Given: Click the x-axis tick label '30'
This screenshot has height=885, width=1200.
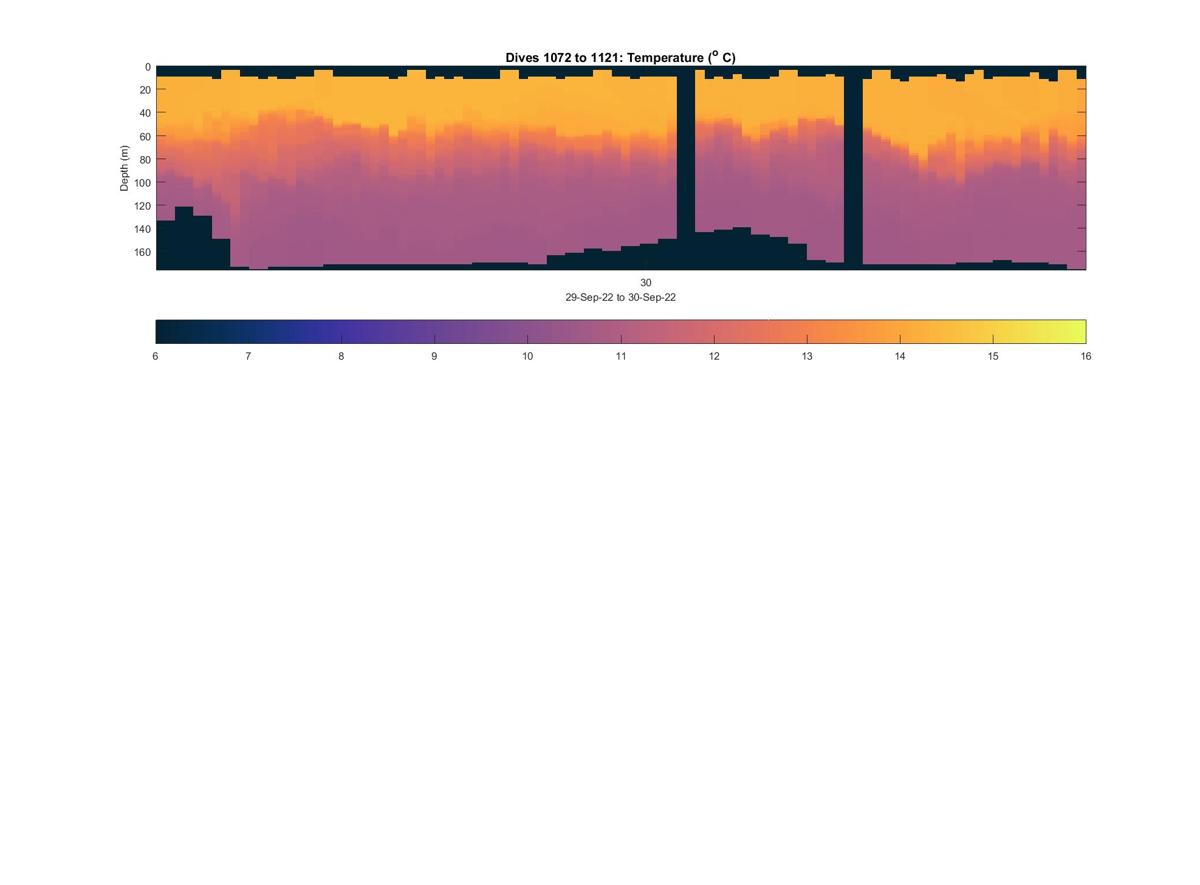Looking at the screenshot, I should [646, 283].
